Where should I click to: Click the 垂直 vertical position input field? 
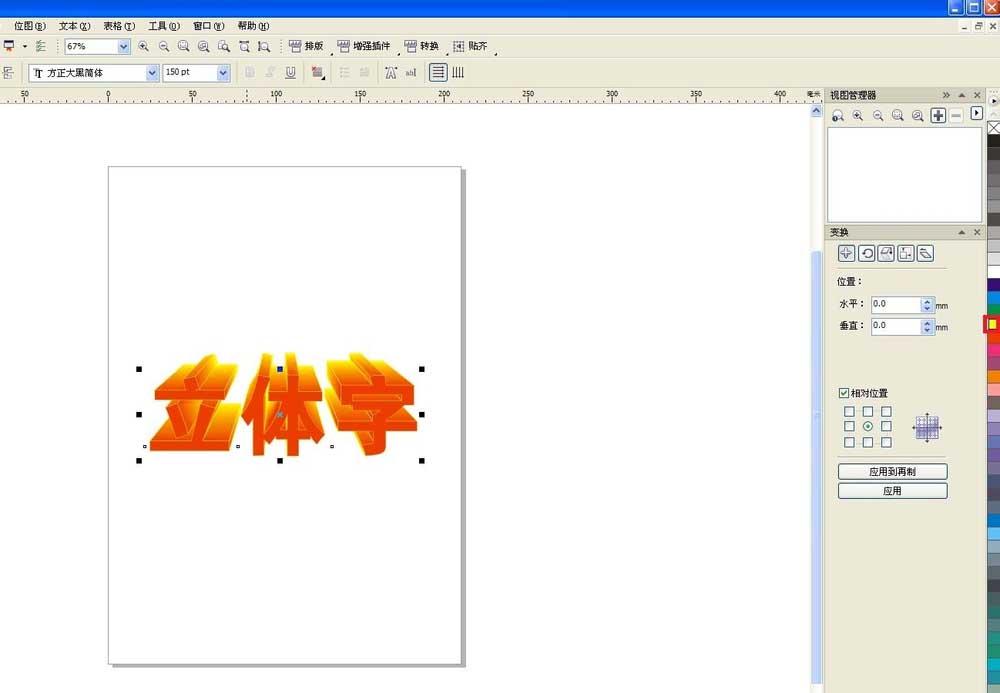[896, 326]
